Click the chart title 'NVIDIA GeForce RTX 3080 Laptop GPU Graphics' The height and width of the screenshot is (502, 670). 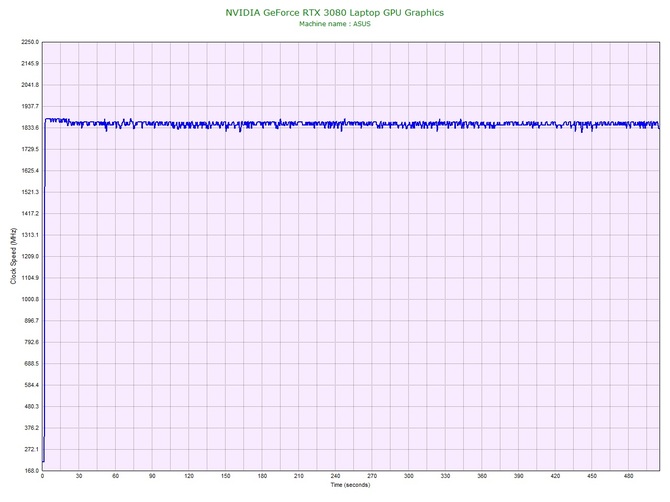(335, 12)
